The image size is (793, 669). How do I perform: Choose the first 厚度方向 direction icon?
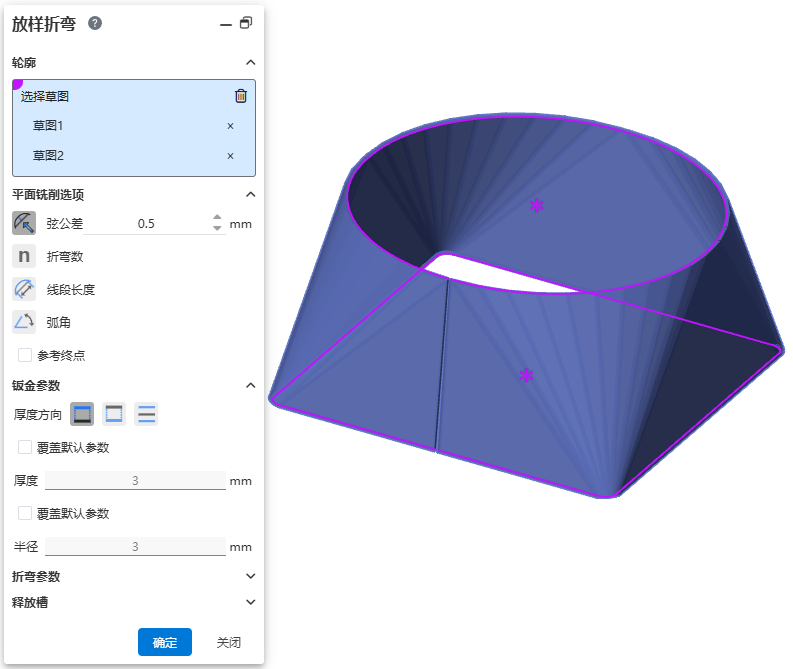coord(82,414)
